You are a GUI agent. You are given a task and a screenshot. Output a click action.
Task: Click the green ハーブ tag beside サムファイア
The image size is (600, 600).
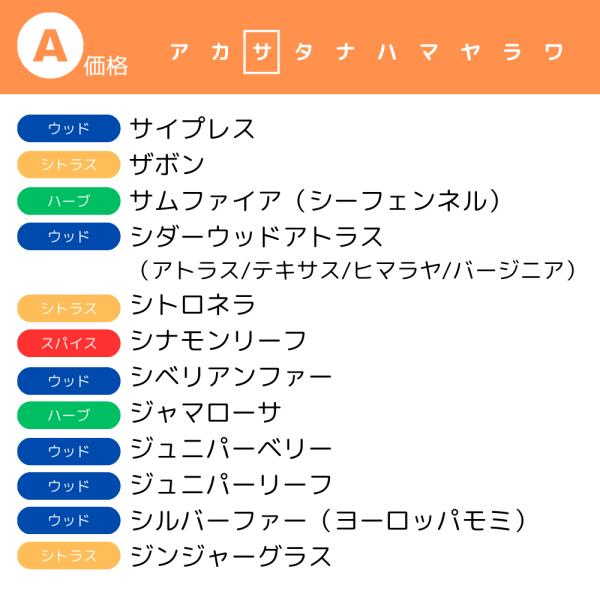[x=69, y=201]
